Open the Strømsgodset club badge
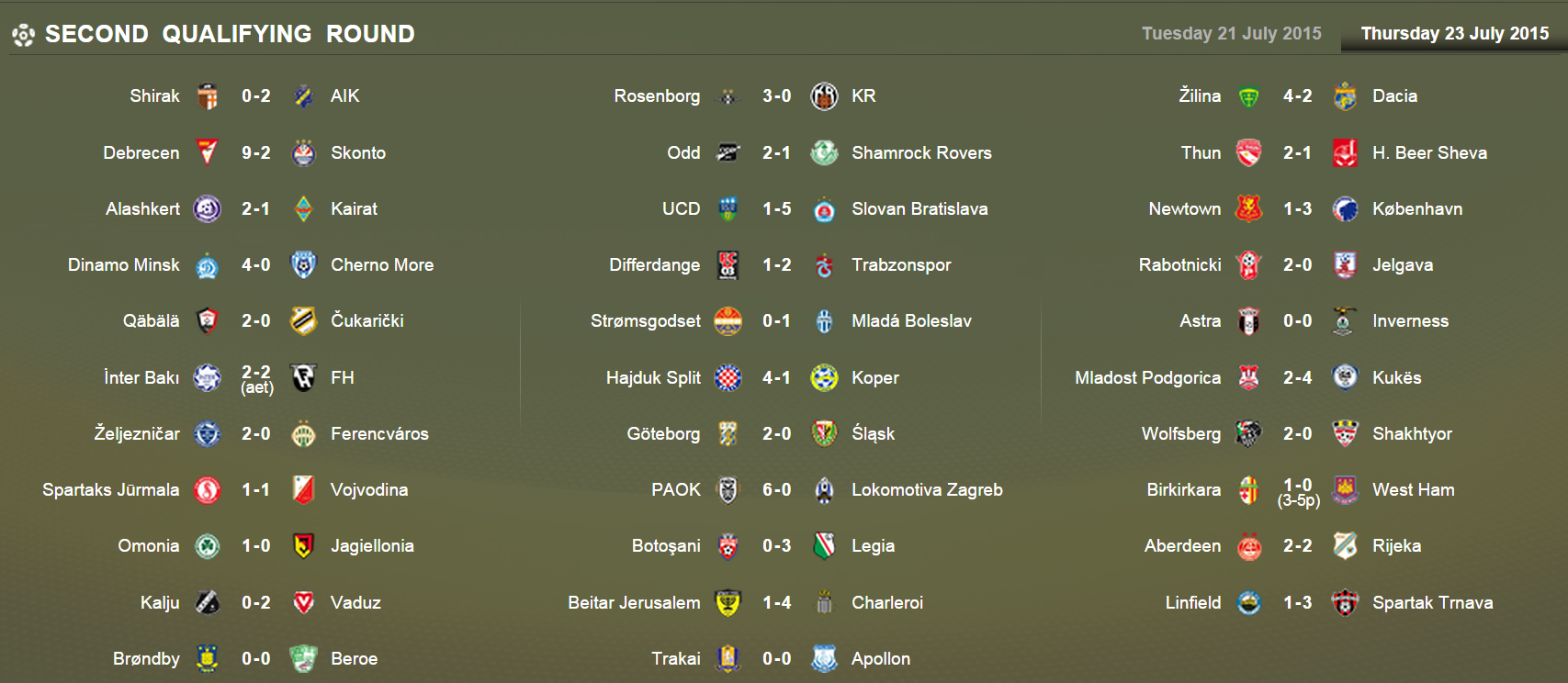Screen dimensions: 1568x683 tap(728, 321)
